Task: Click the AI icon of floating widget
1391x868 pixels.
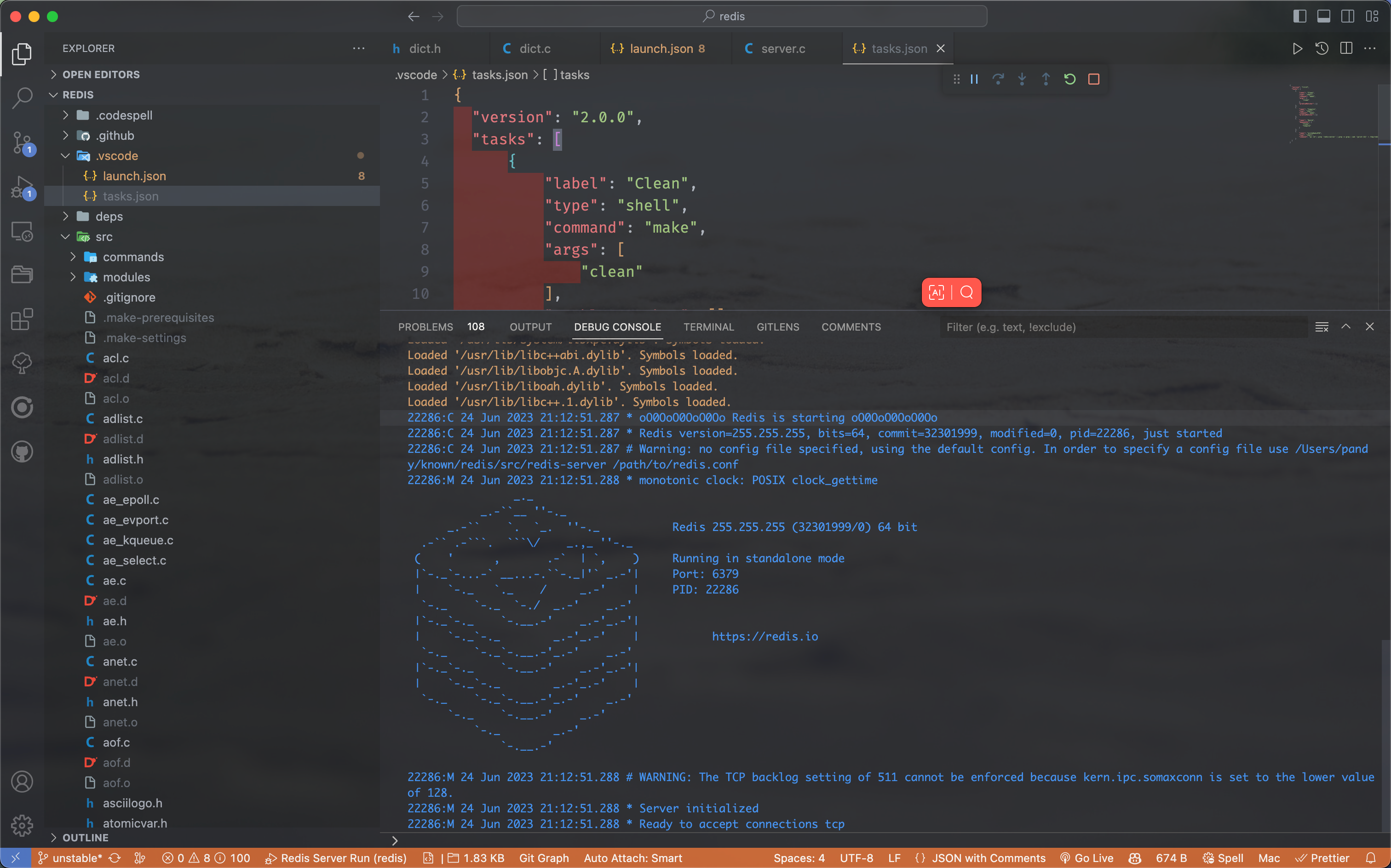Action: [936, 293]
